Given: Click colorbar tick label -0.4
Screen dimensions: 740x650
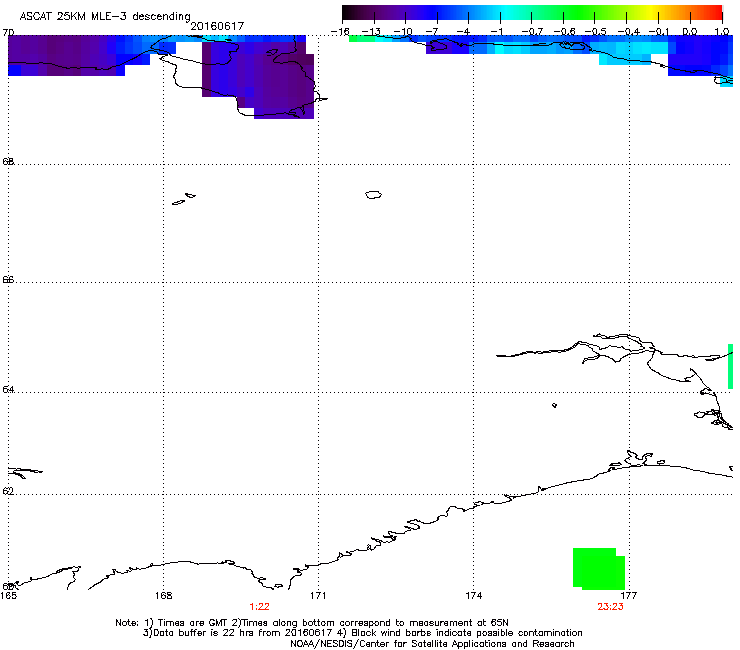Looking at the screenshot, I should coord(629,32).
